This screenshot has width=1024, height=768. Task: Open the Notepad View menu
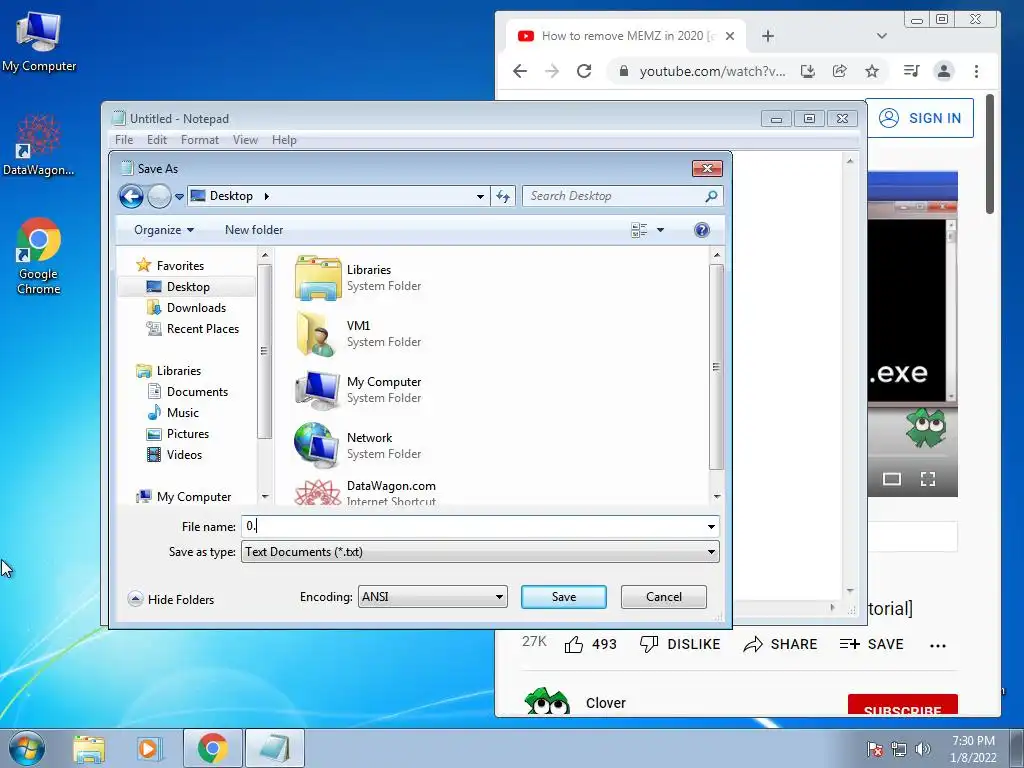tap(246, 140)
